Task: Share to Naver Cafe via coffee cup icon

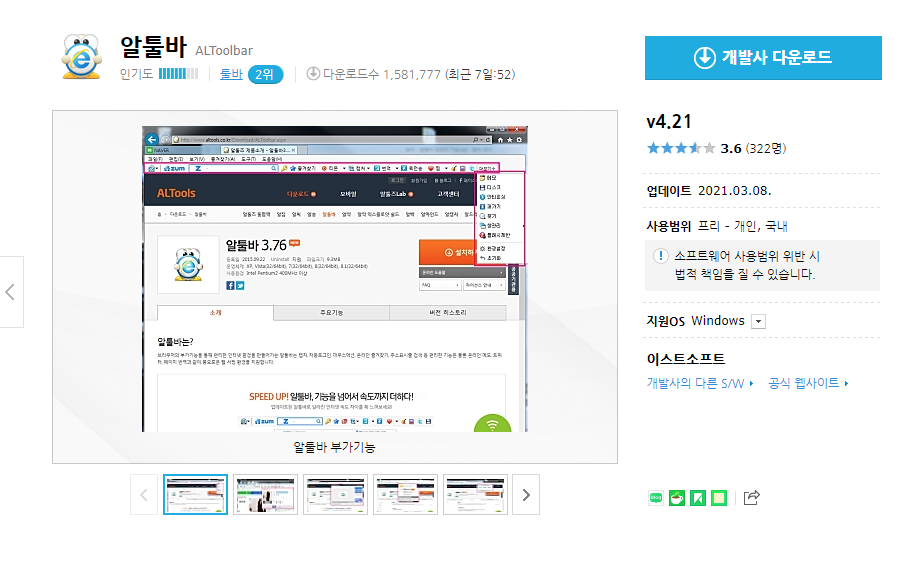Action: (677, 498)
